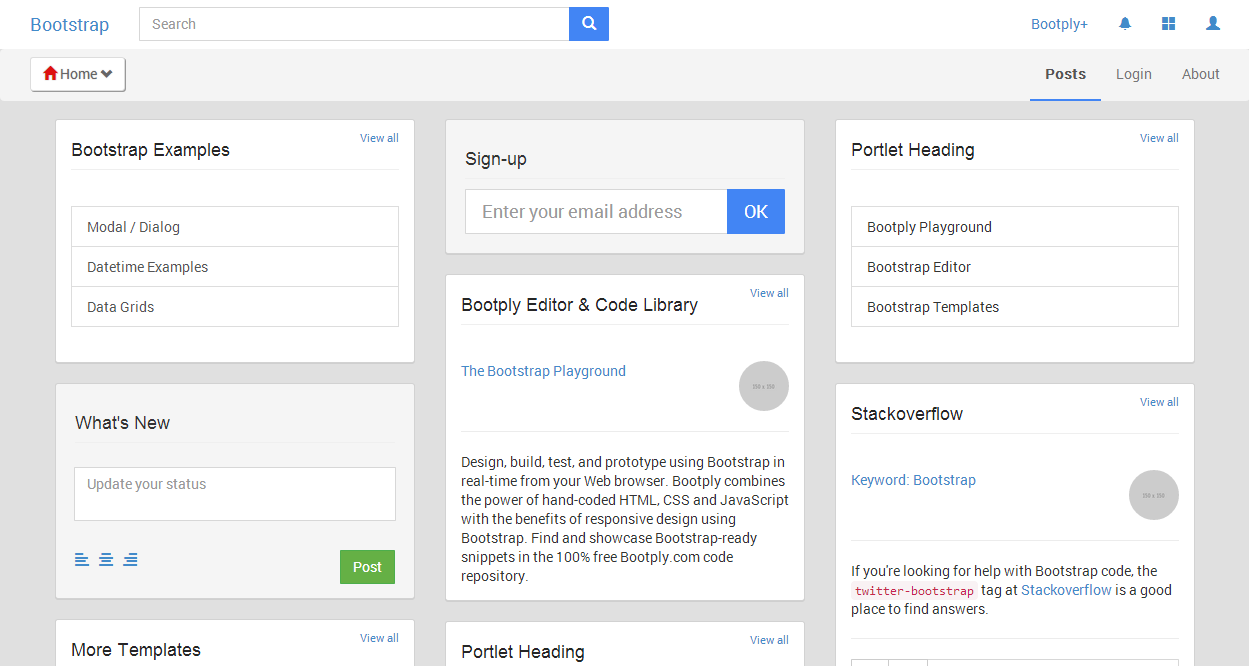The image size is (1249, 666).
Task: Switch to the About tab
Action: point(1200,74)
